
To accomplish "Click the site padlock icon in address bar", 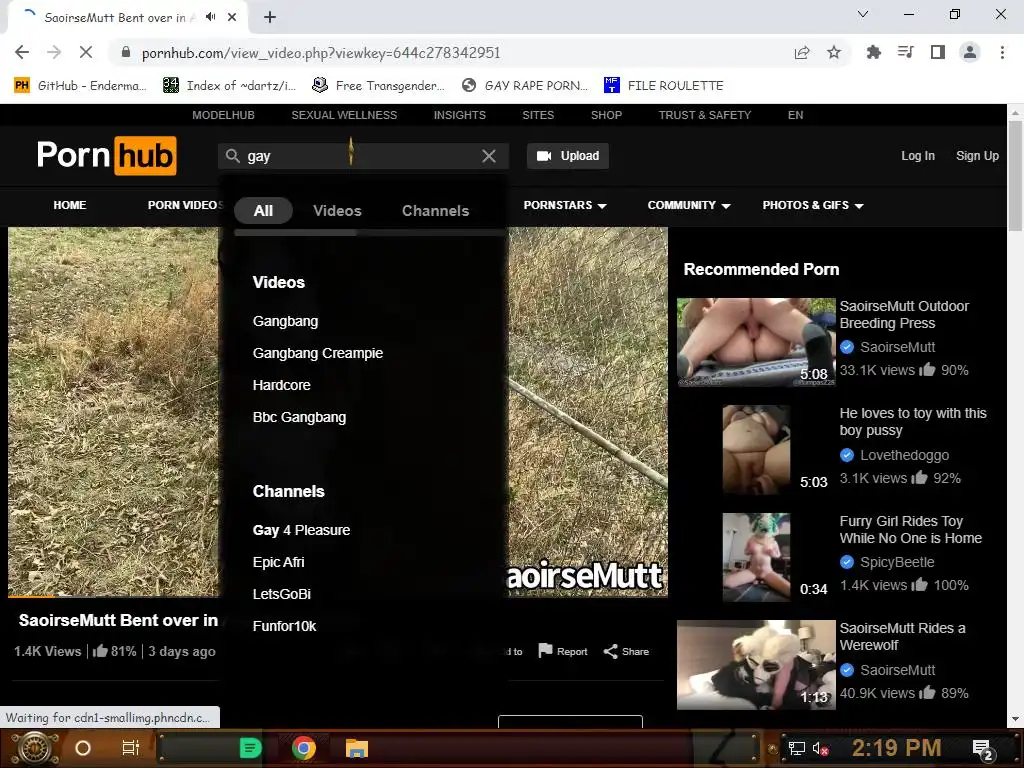I will 126,52.
